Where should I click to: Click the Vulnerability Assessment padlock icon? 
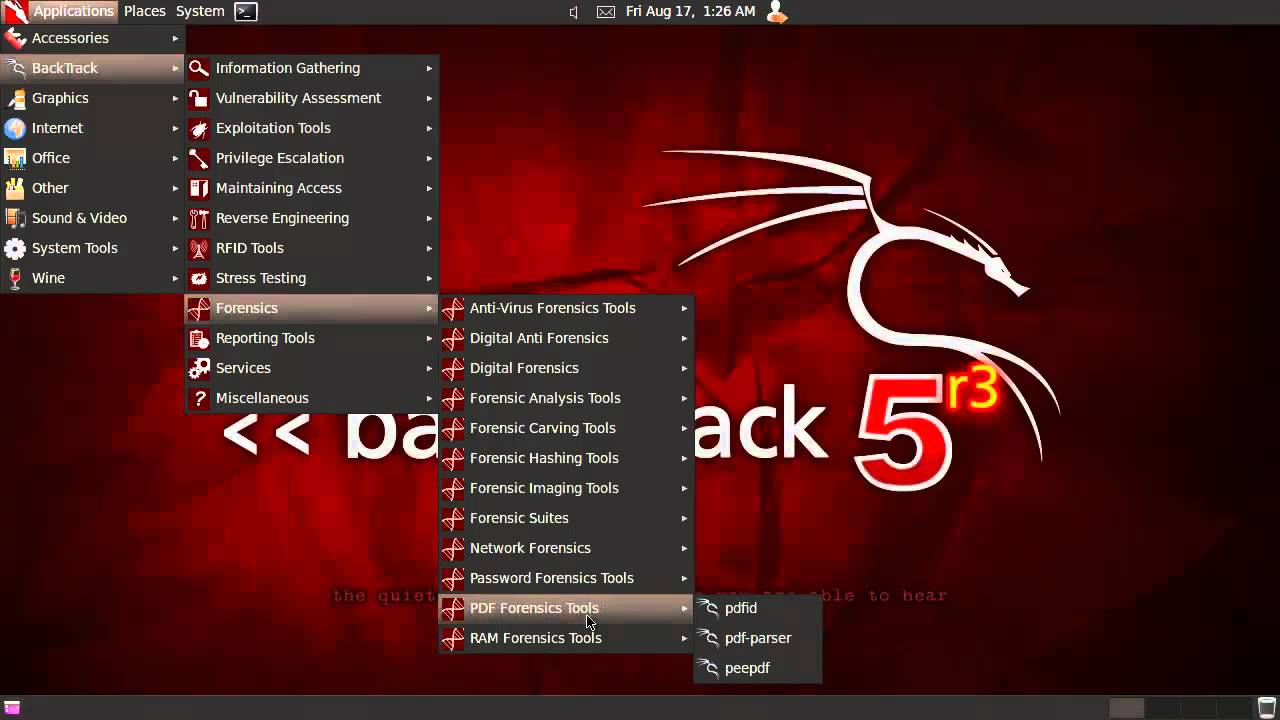[199, 98]
